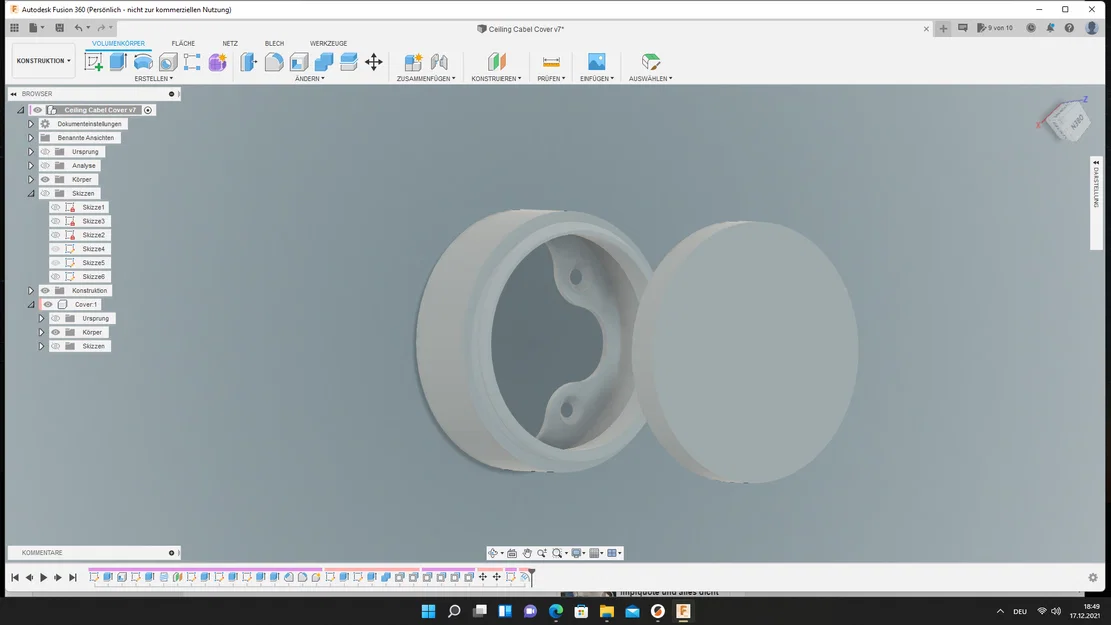Screen dimensions: 1111x625
Task: Toggle visibility of top-level Körper folder
Action: [45, 179]
